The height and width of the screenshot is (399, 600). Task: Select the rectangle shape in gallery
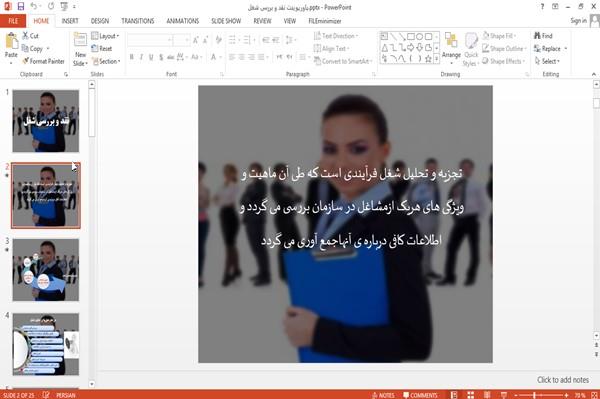411,37
